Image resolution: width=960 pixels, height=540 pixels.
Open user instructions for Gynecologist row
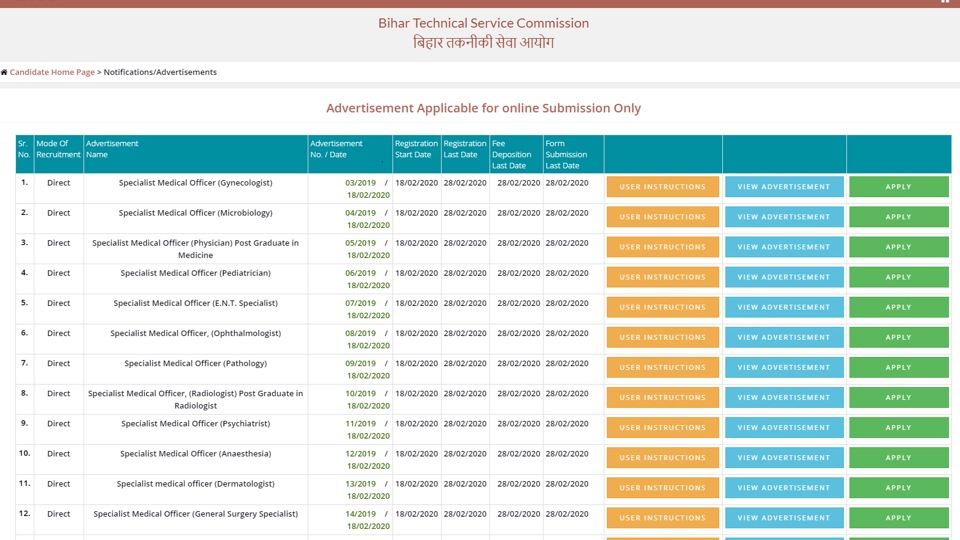(x=662, y=187)
